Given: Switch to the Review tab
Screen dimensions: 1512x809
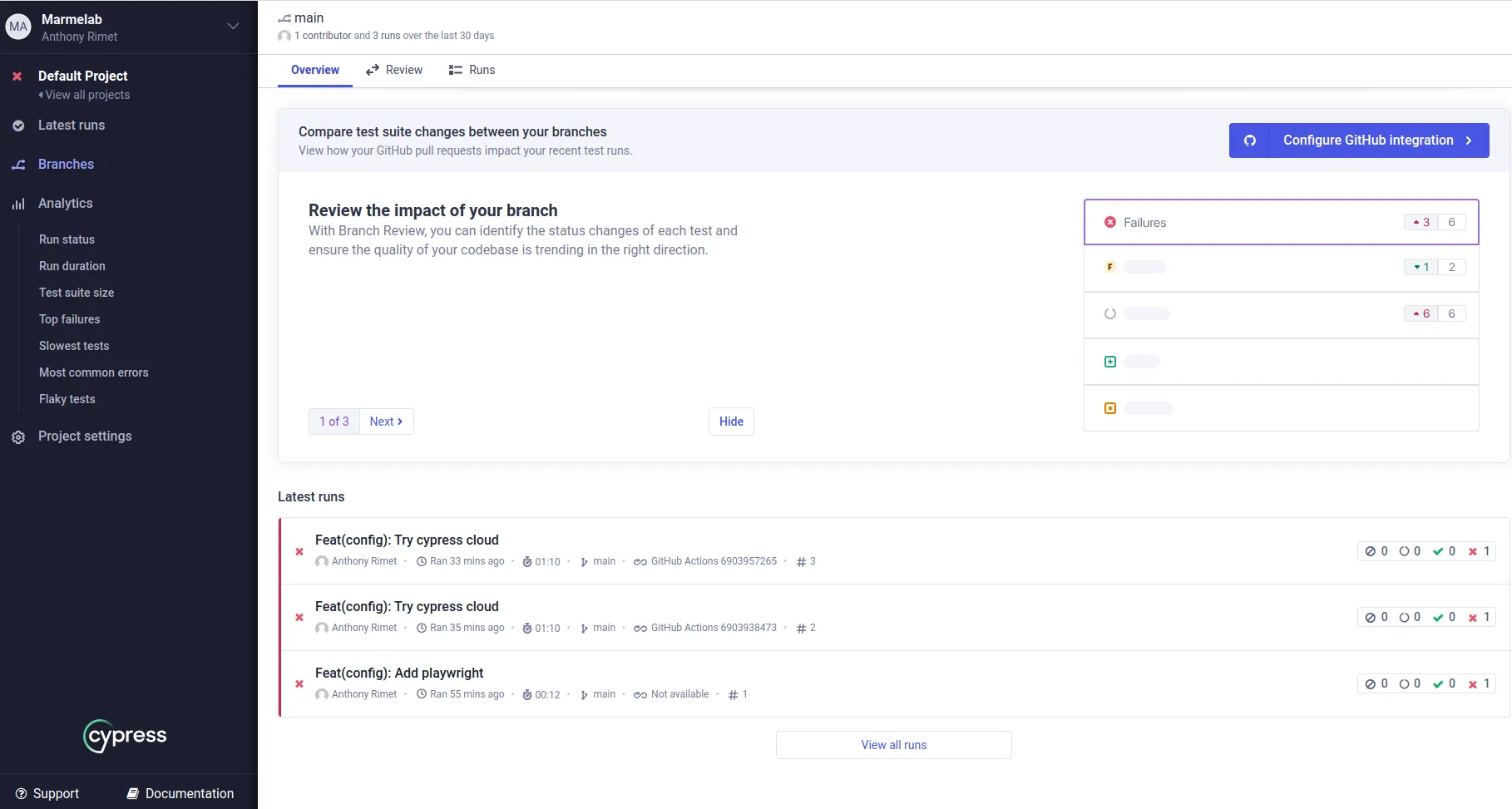Looking at the screenshot, I should point(395,70).
